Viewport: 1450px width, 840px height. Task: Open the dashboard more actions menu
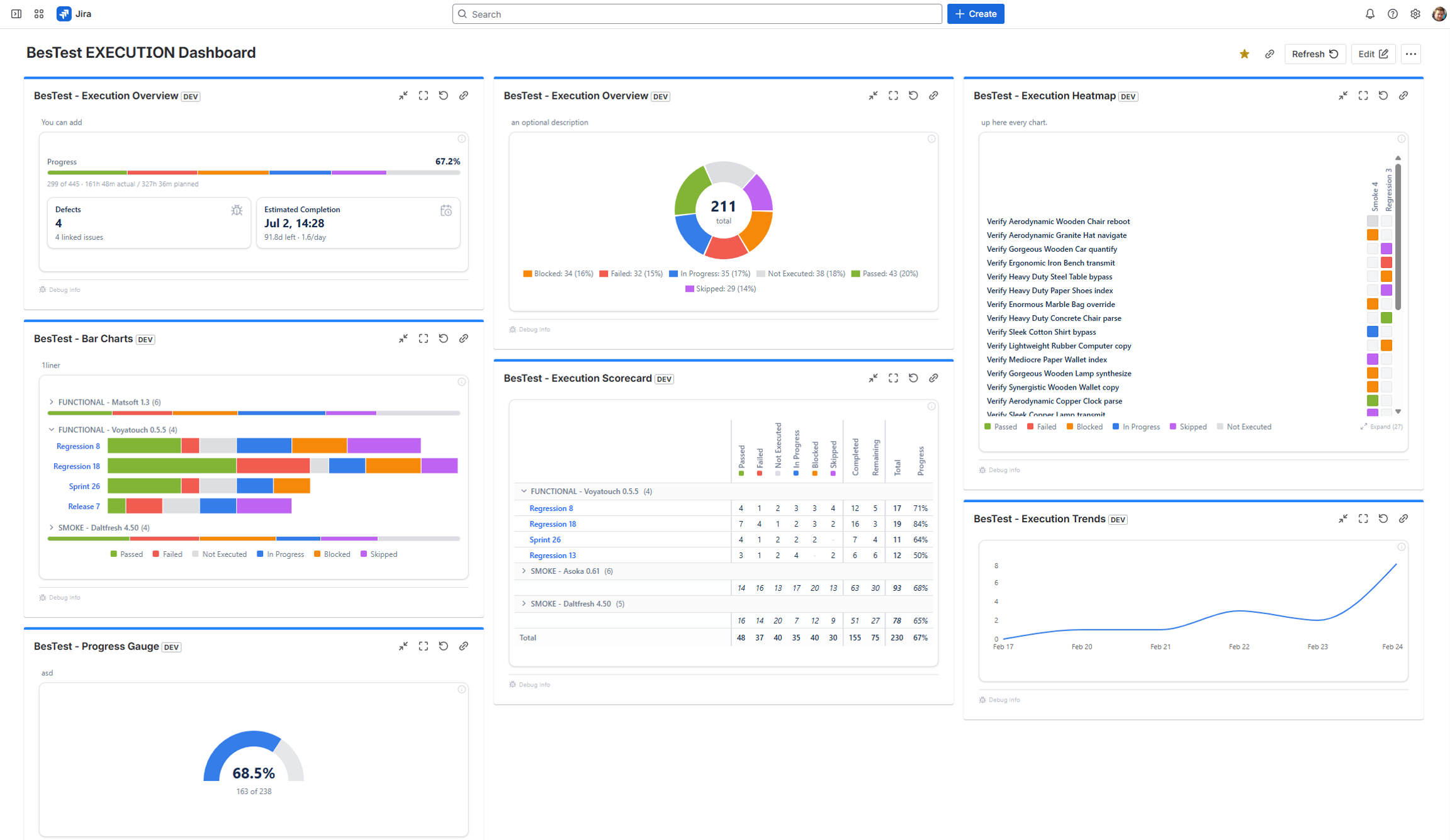pyautogui.click(x=1411, y=54)
